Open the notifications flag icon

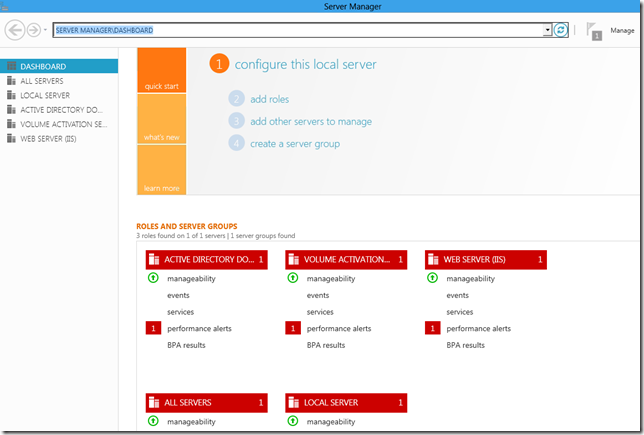pyautogui.click(x=593, y=31)
